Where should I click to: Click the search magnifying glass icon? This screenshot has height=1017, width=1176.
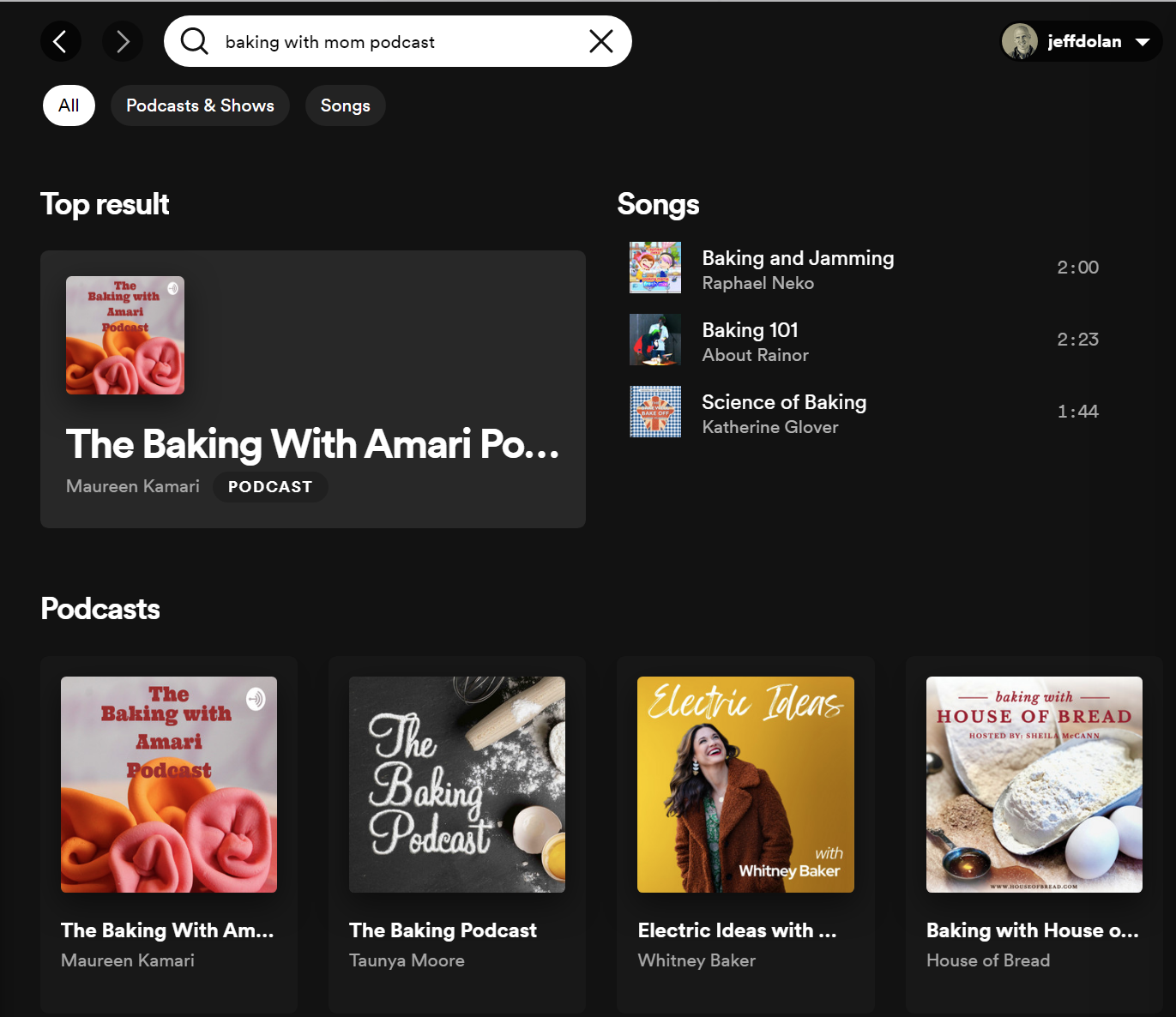[x=194, y=41]
